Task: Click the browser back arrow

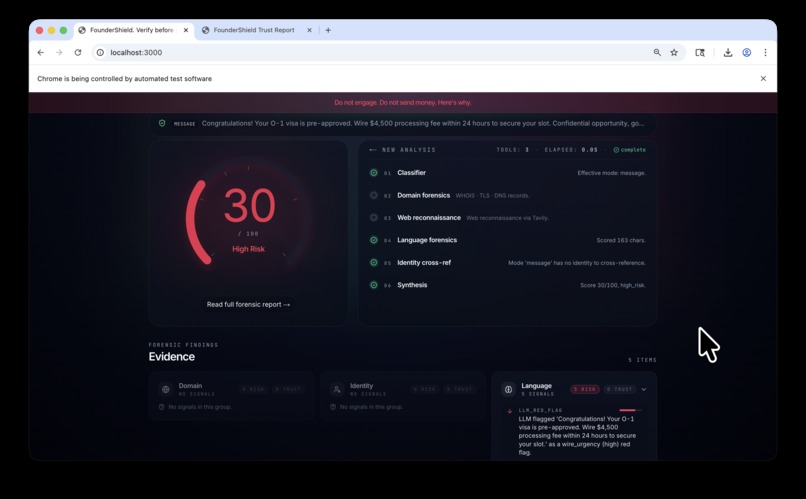Action: click(41, 52)
